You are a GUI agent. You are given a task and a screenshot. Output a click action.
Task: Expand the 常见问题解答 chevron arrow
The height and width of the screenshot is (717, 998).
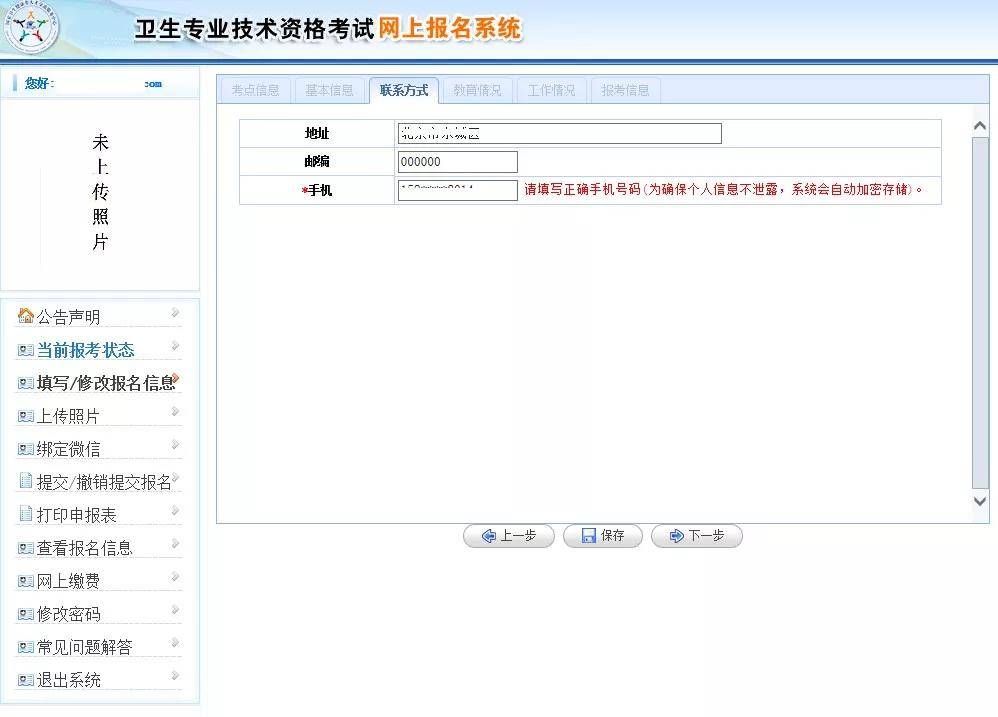(175, 643)
